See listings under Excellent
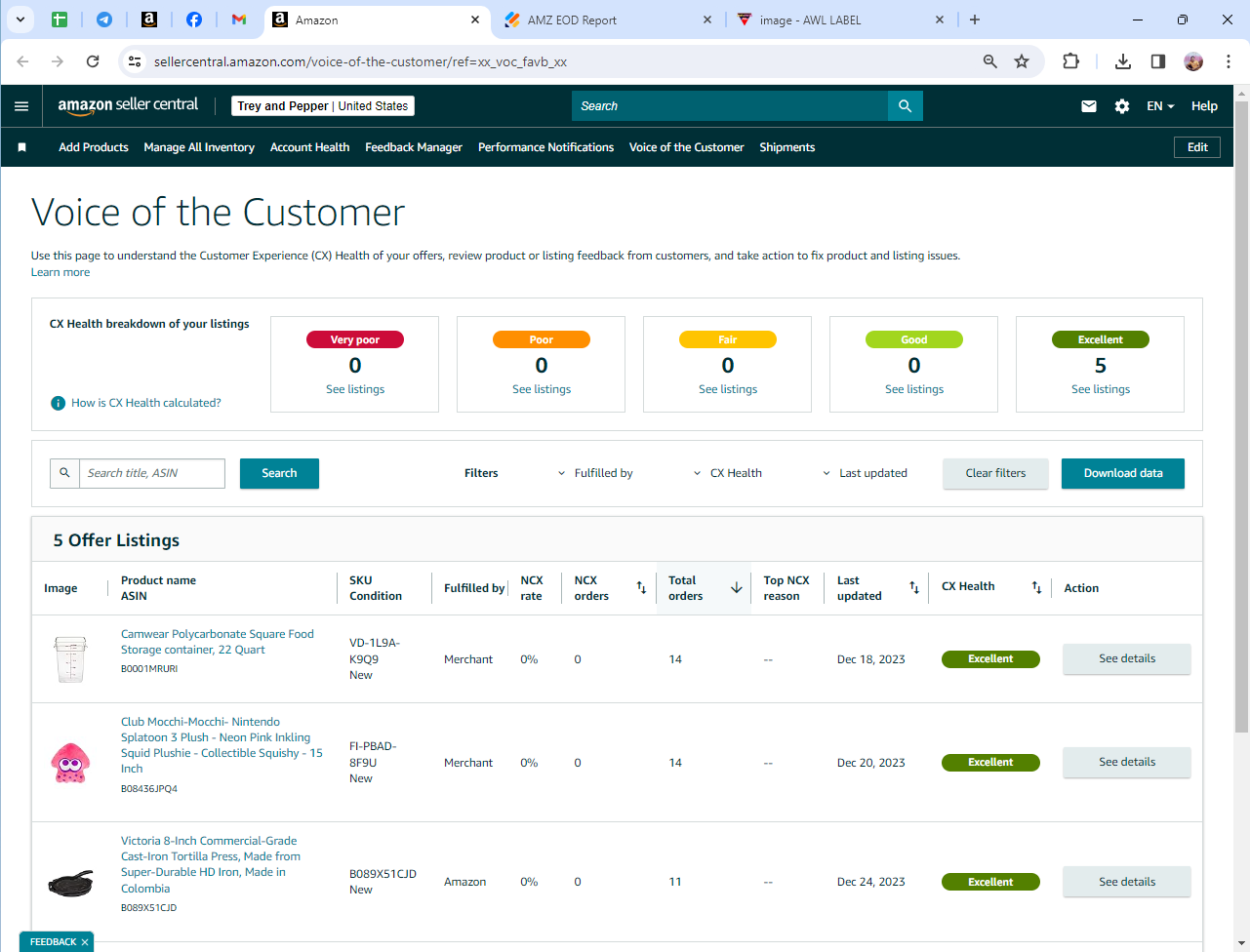This screenshot has height=952, width=1250. (x=1101, y=389)
